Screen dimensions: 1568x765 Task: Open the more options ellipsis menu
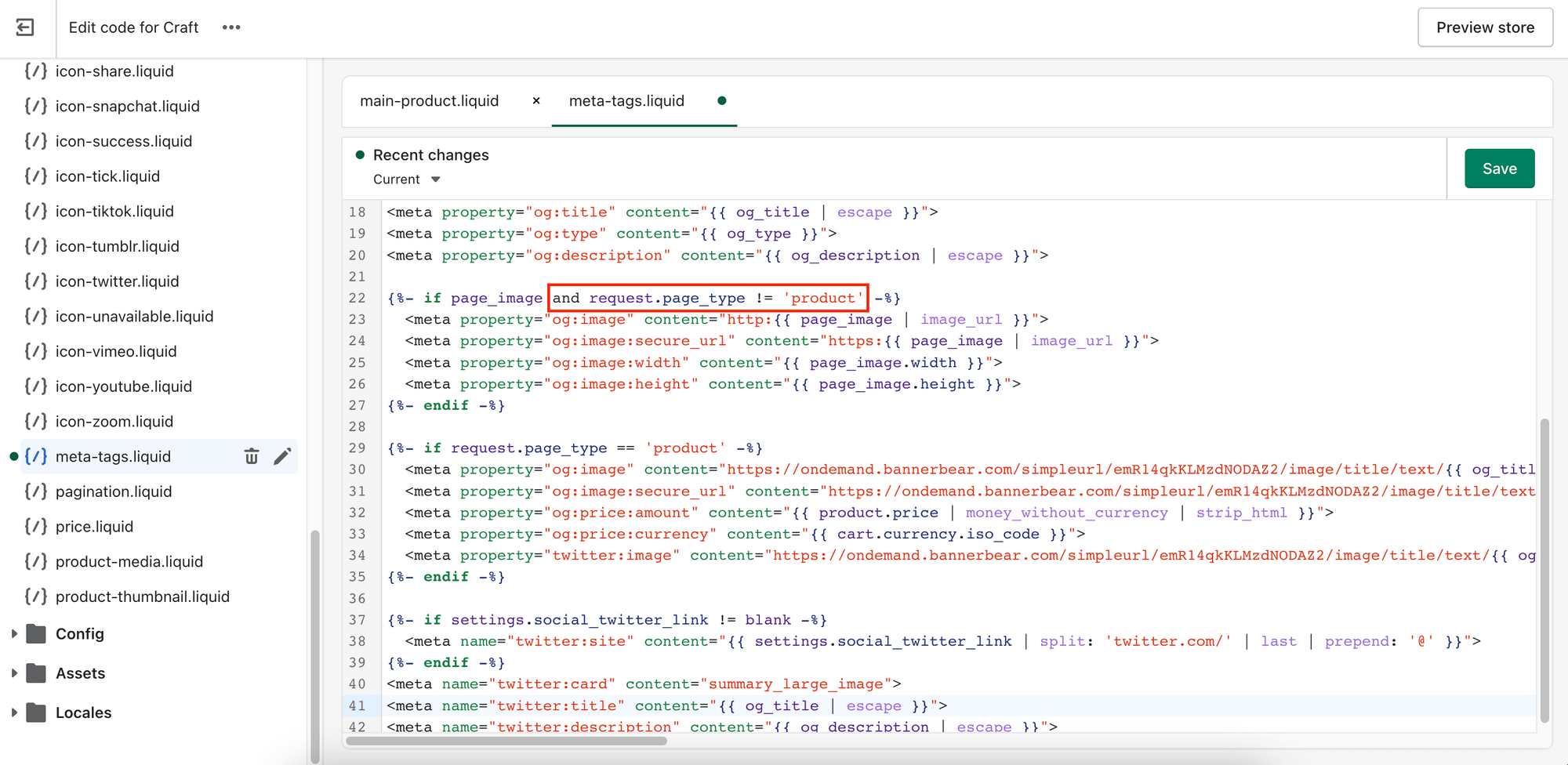(x=230, y=26)
